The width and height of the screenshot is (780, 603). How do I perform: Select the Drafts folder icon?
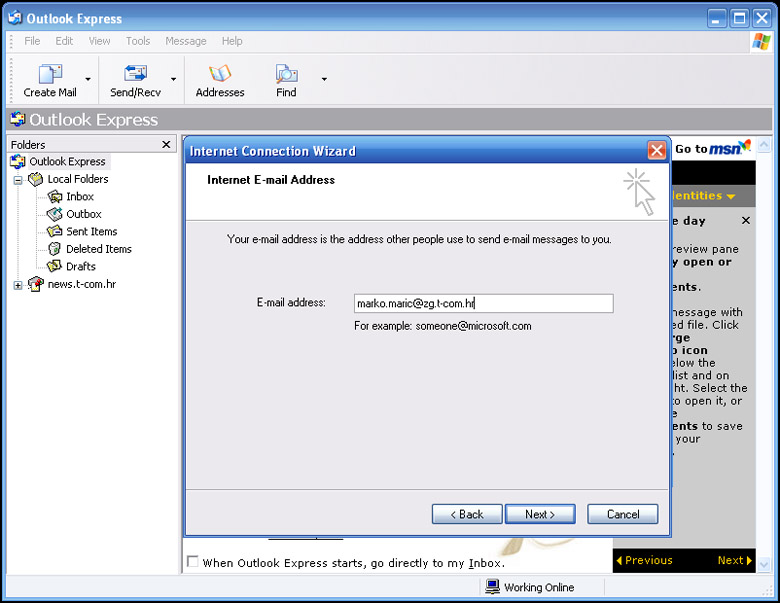[x=54, y=266]
